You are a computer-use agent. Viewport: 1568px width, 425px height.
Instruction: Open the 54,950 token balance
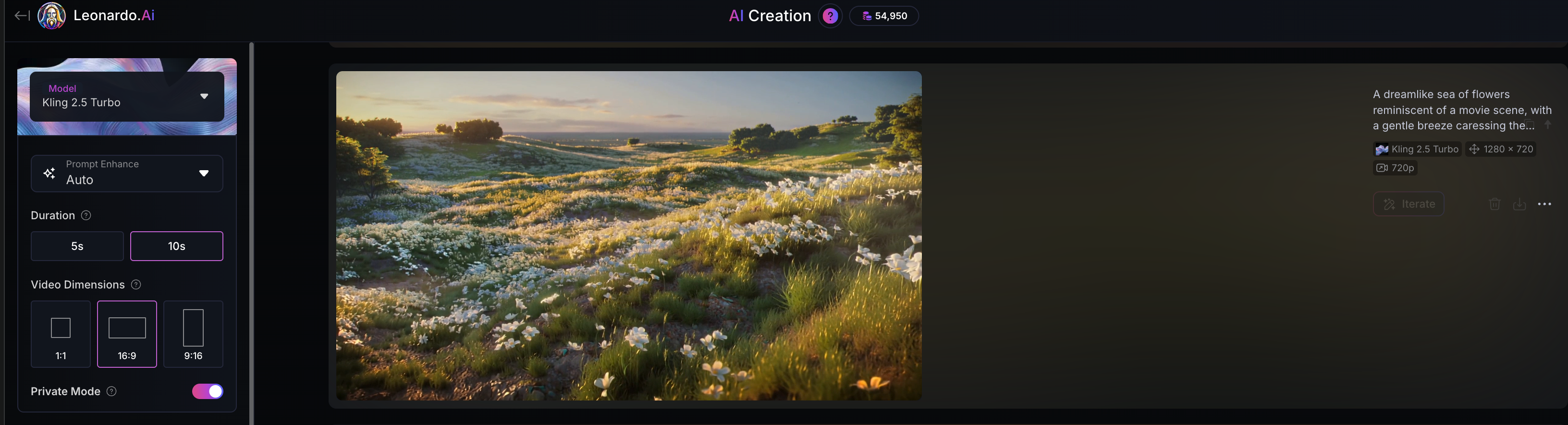click(x=884, y=16)
